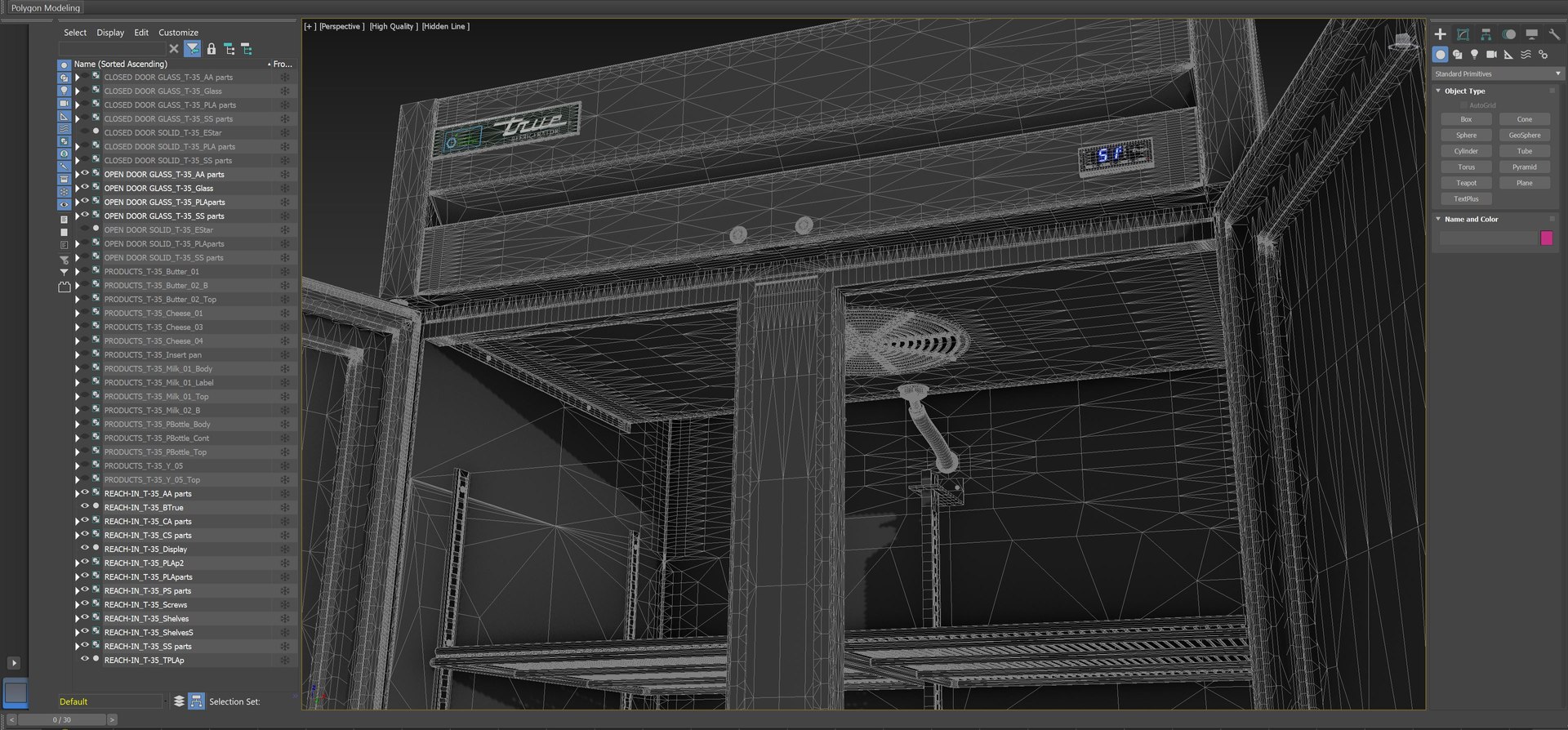
Task: Select the Helpers category icon
Action: pyautogui.click(x=1509, y=55)
